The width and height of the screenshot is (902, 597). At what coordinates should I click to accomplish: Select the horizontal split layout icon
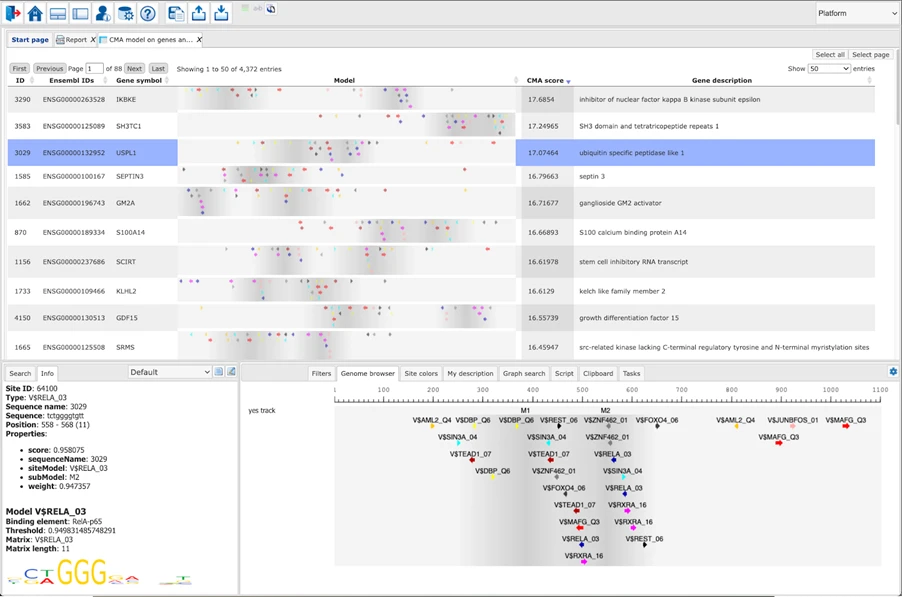57,12
